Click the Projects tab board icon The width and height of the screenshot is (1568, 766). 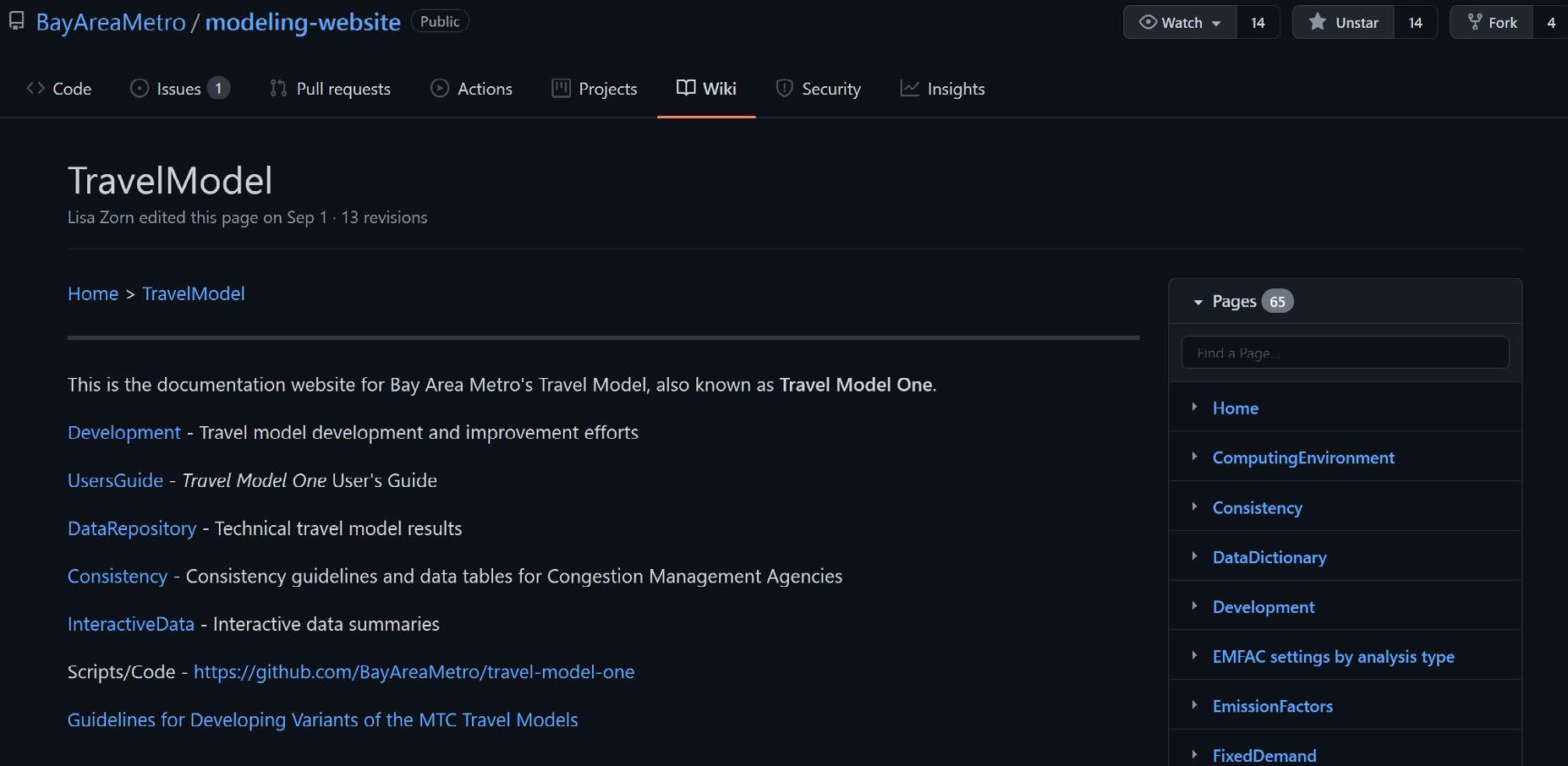pyautogui.click(x=561, y=88)
